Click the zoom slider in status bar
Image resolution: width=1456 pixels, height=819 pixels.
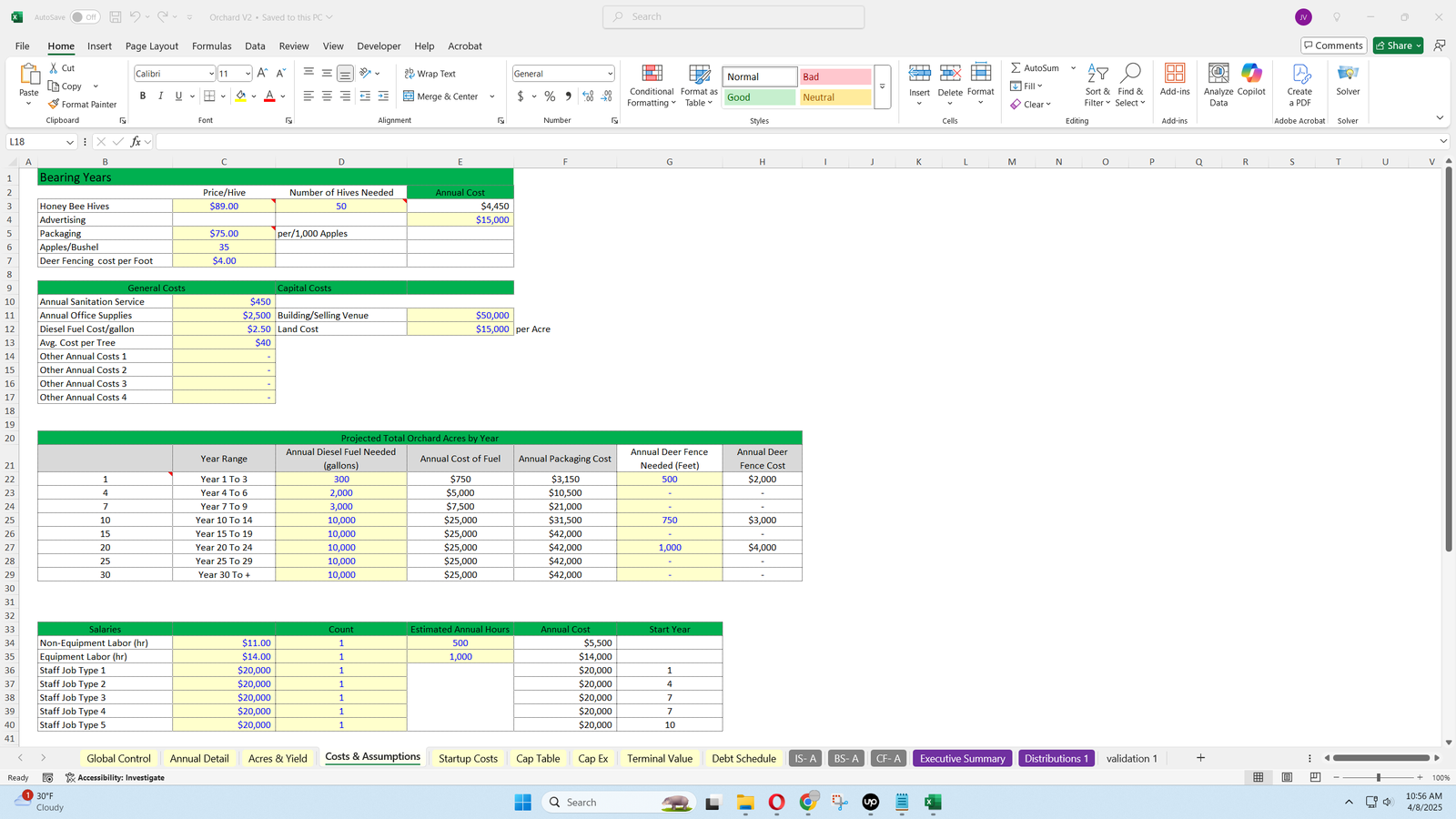(1378, 777)
